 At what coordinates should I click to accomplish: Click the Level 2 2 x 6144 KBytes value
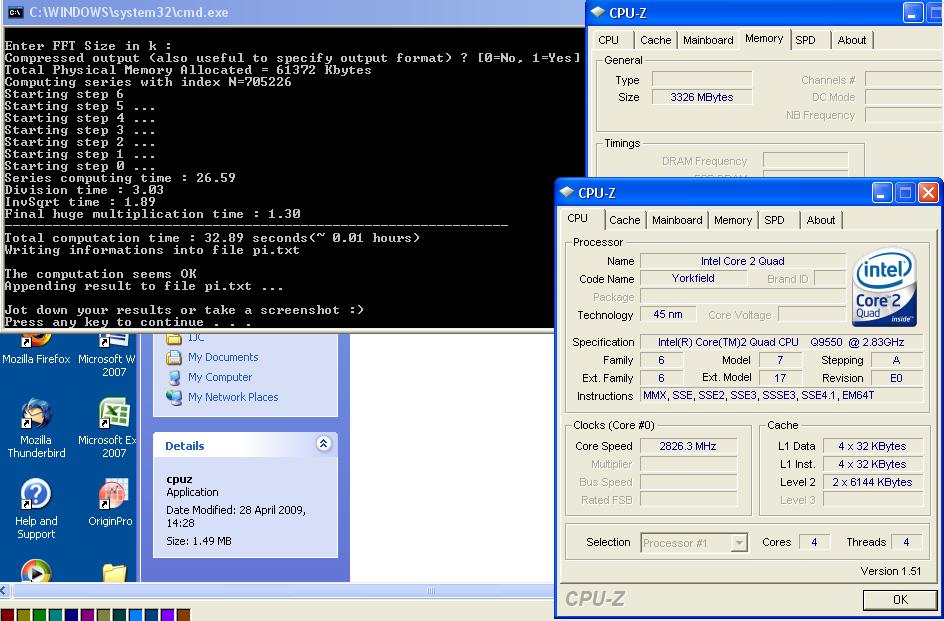872,482
